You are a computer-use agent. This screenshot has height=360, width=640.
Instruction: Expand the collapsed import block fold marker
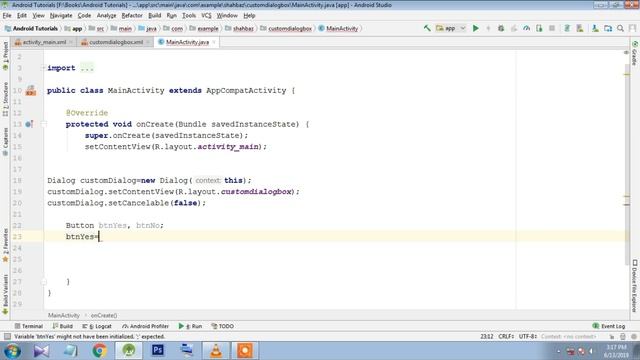tap(43, 68)
